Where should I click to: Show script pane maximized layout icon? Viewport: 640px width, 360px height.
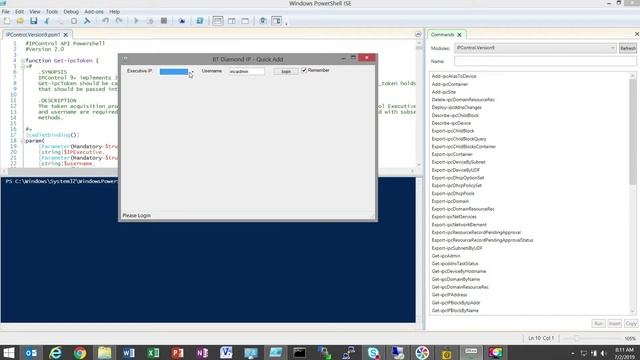pyautogui.click(x=245, y=21)
